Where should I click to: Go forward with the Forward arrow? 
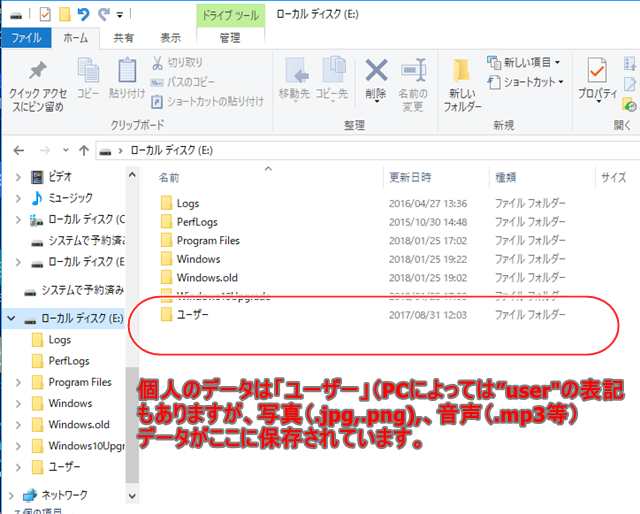tap(45, 151)
